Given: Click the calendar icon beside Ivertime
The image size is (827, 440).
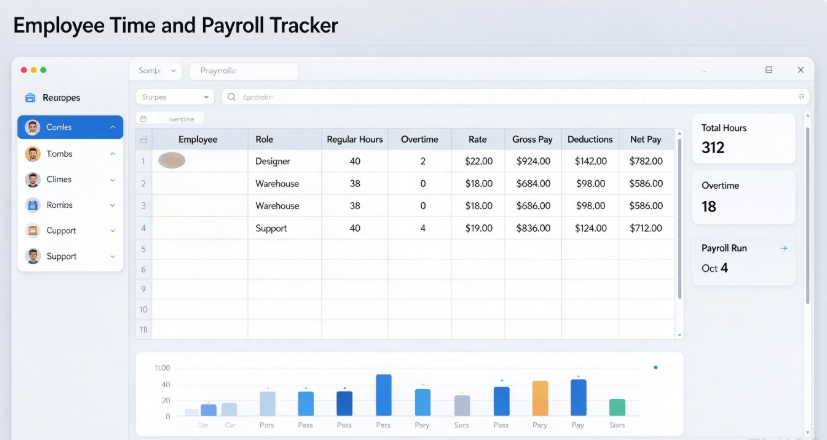Looking at the screenshot, I should (x=143, y=119).
